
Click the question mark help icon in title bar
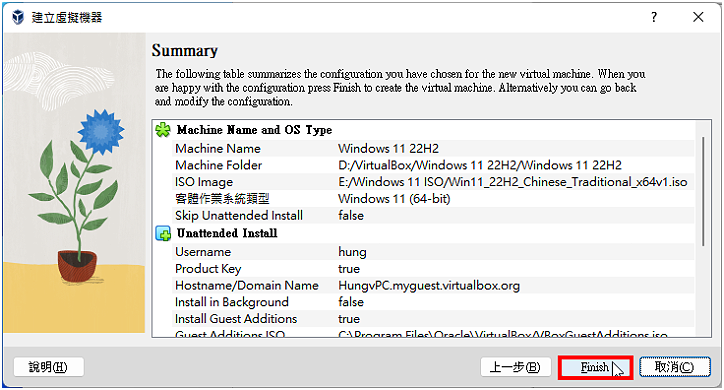point(654,18)
